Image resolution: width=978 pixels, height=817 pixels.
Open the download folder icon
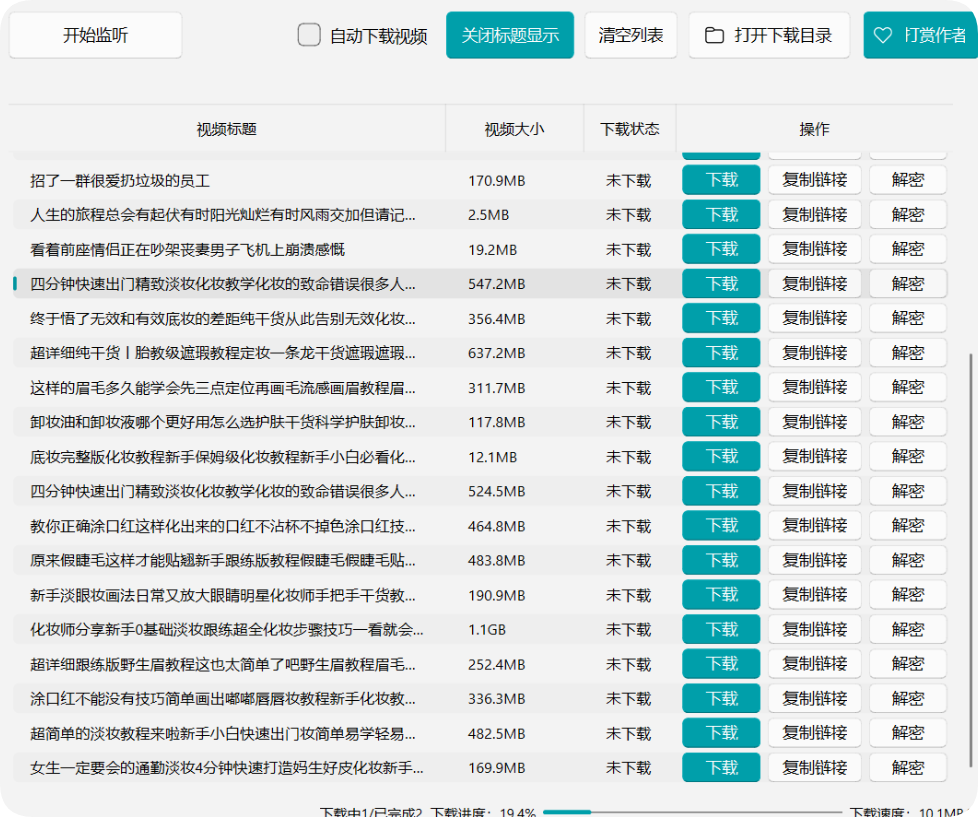714,35
